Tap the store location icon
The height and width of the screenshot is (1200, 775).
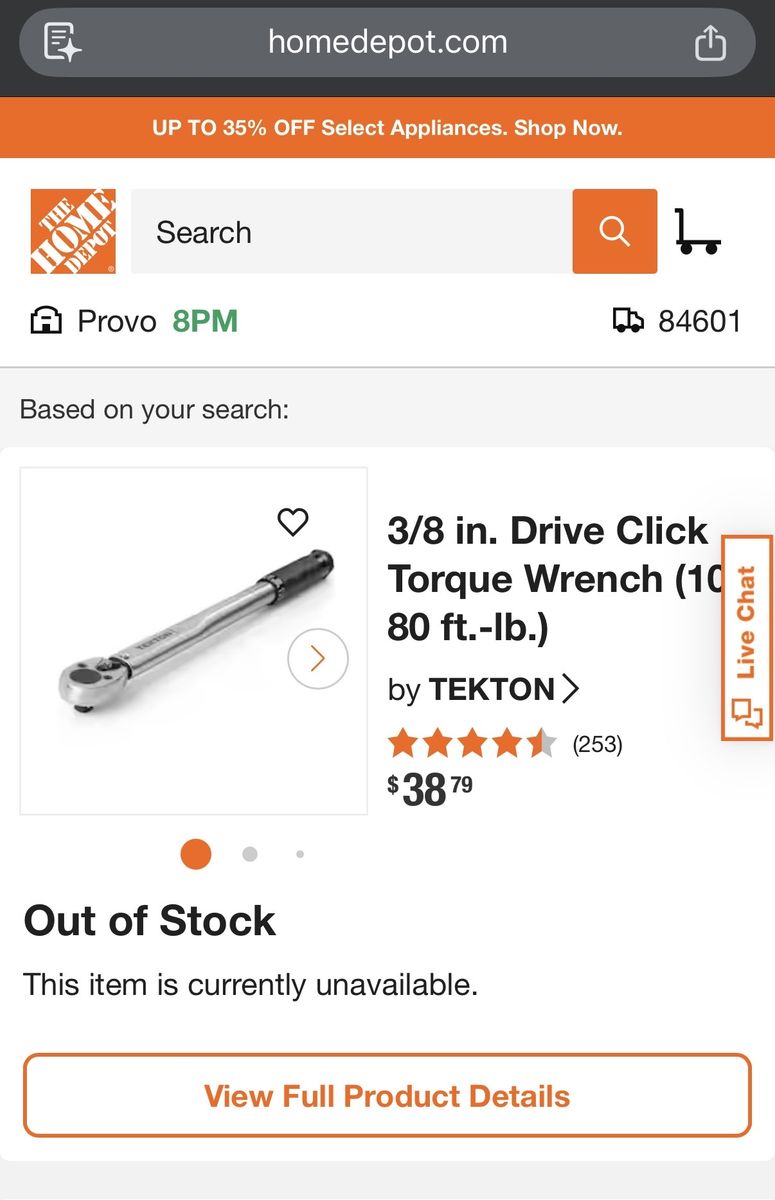46,321
